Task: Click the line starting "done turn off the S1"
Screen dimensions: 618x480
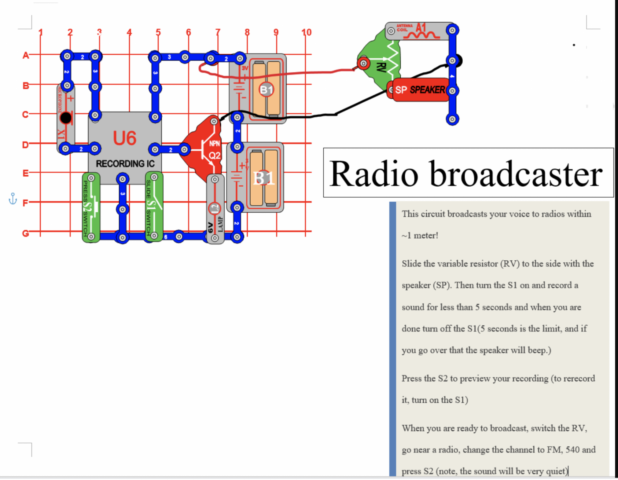Action: point(494,329)
